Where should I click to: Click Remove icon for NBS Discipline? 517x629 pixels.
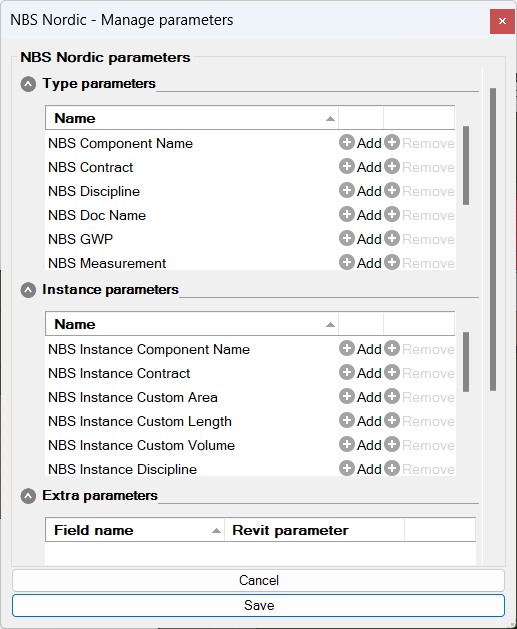point(392,191)
